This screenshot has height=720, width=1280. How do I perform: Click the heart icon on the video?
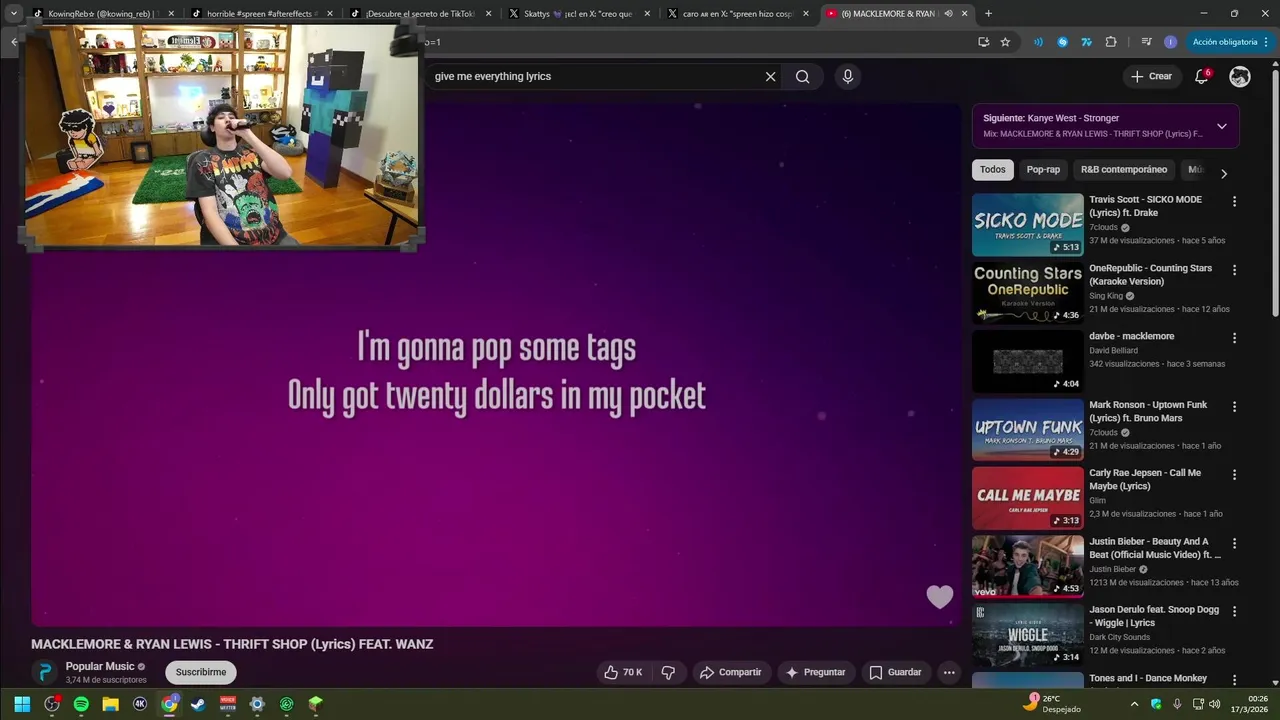[940, 597]
